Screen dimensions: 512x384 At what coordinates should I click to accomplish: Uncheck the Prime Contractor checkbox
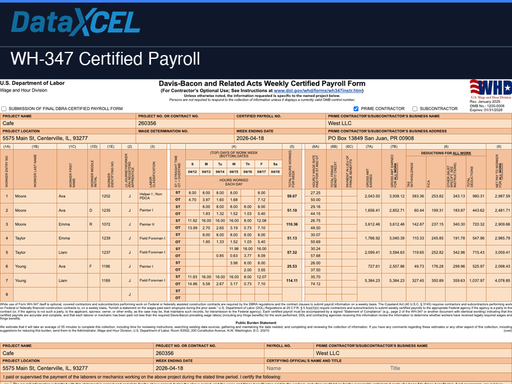click(356, 109)
